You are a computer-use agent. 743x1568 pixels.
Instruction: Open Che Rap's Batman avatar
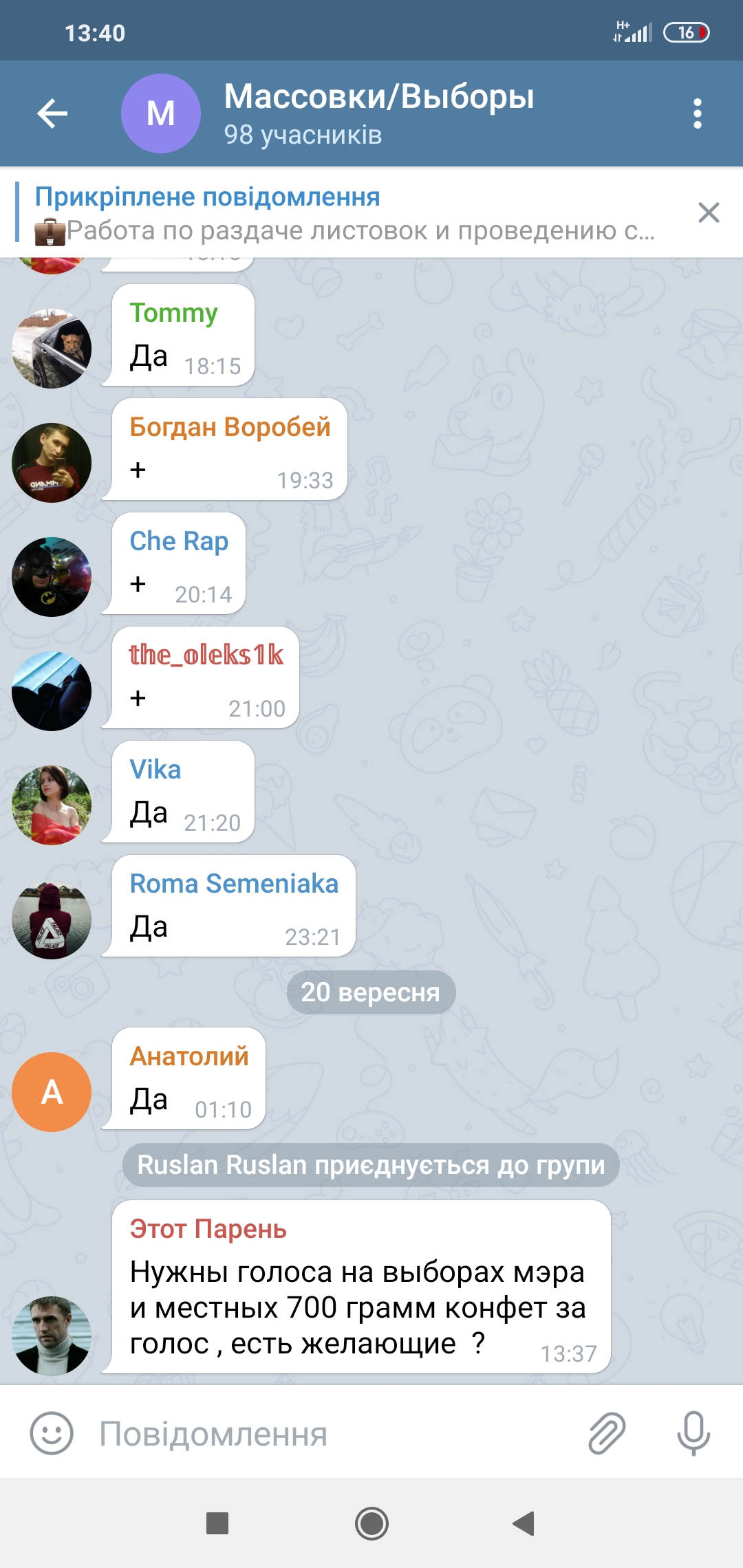52,577
